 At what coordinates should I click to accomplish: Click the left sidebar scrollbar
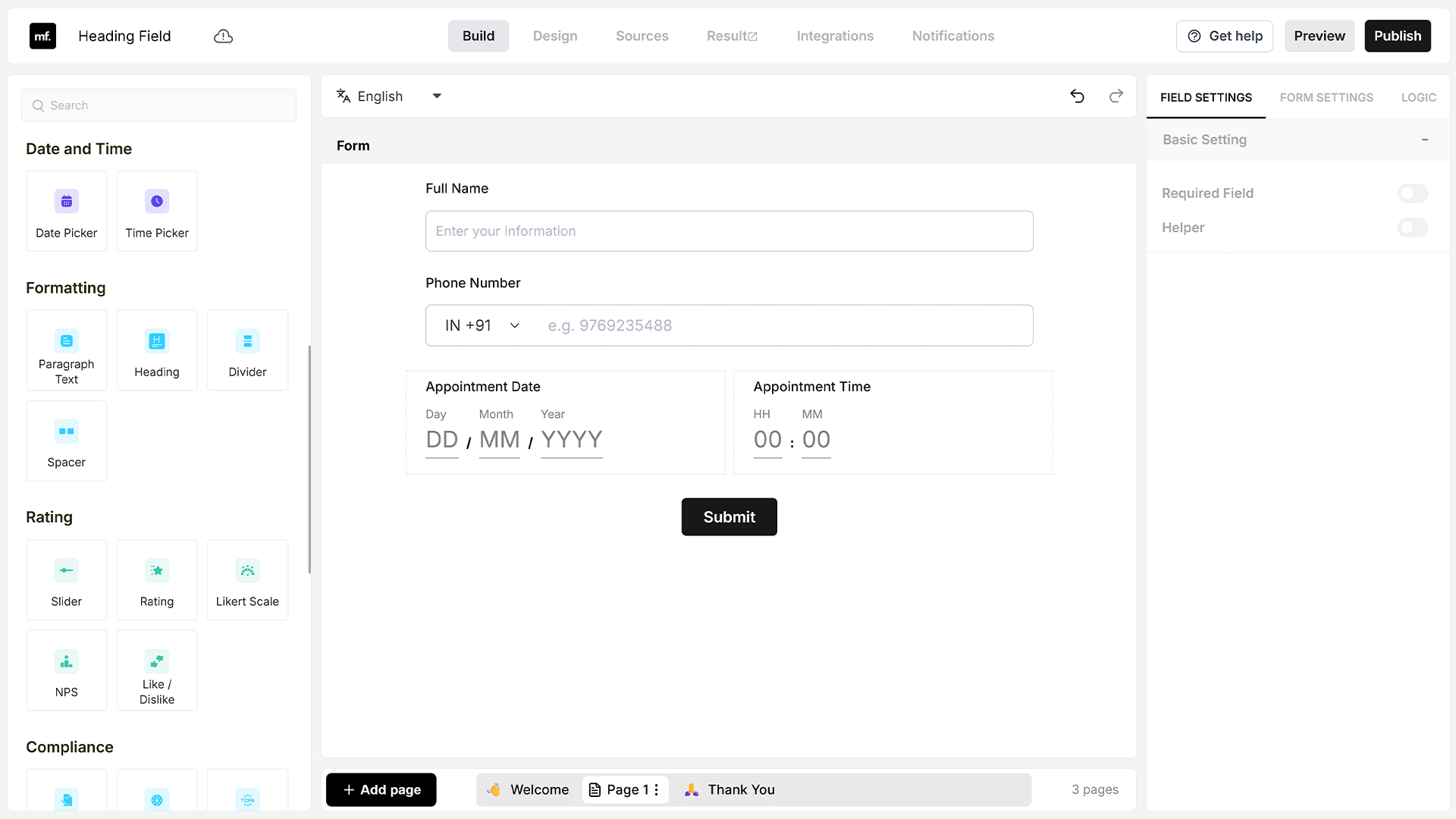pyautogui.click(x=309, y=459)
